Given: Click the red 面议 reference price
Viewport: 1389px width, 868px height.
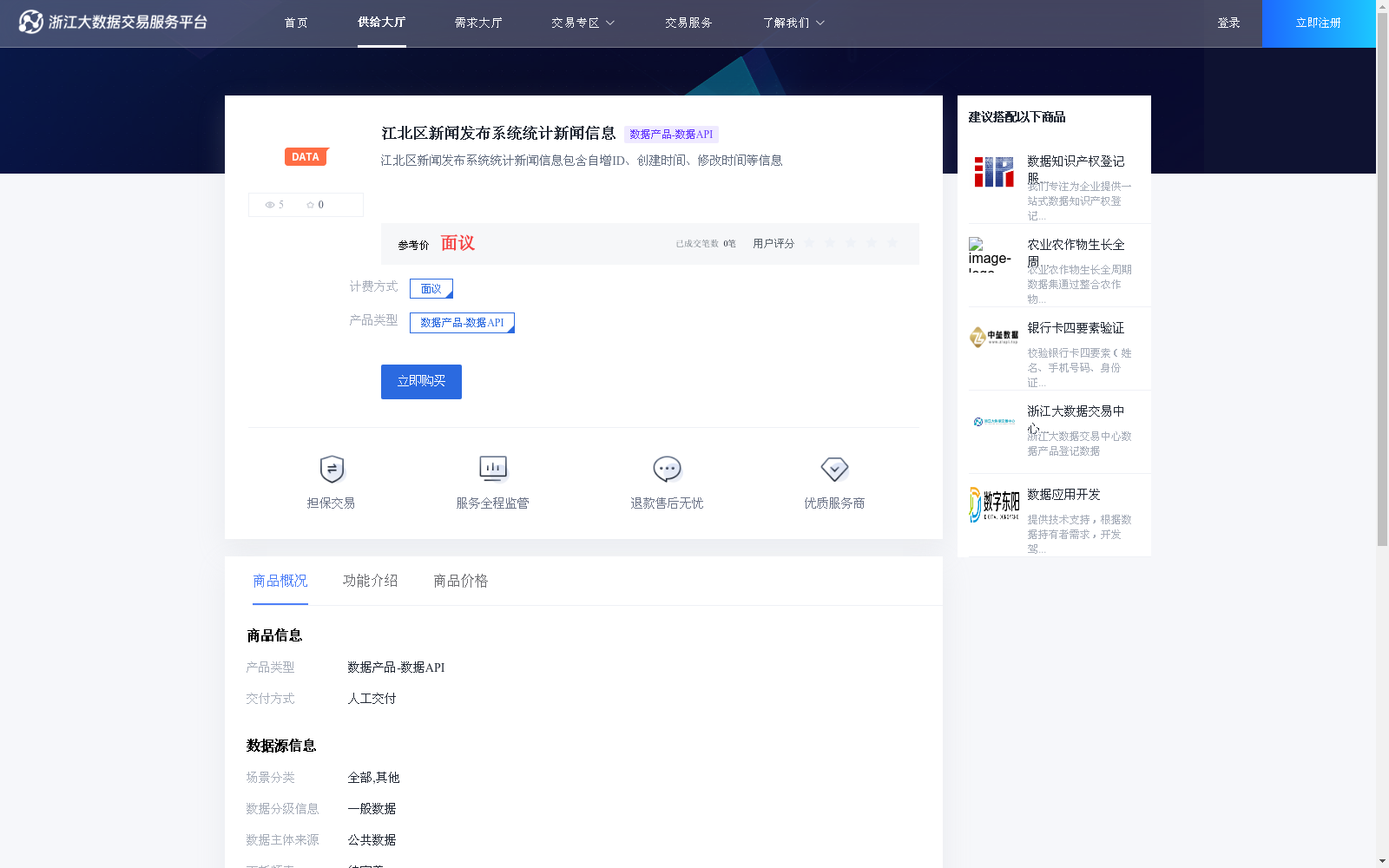Looking at the screenshot, I should pyautogui.click(x=458, y=243).
